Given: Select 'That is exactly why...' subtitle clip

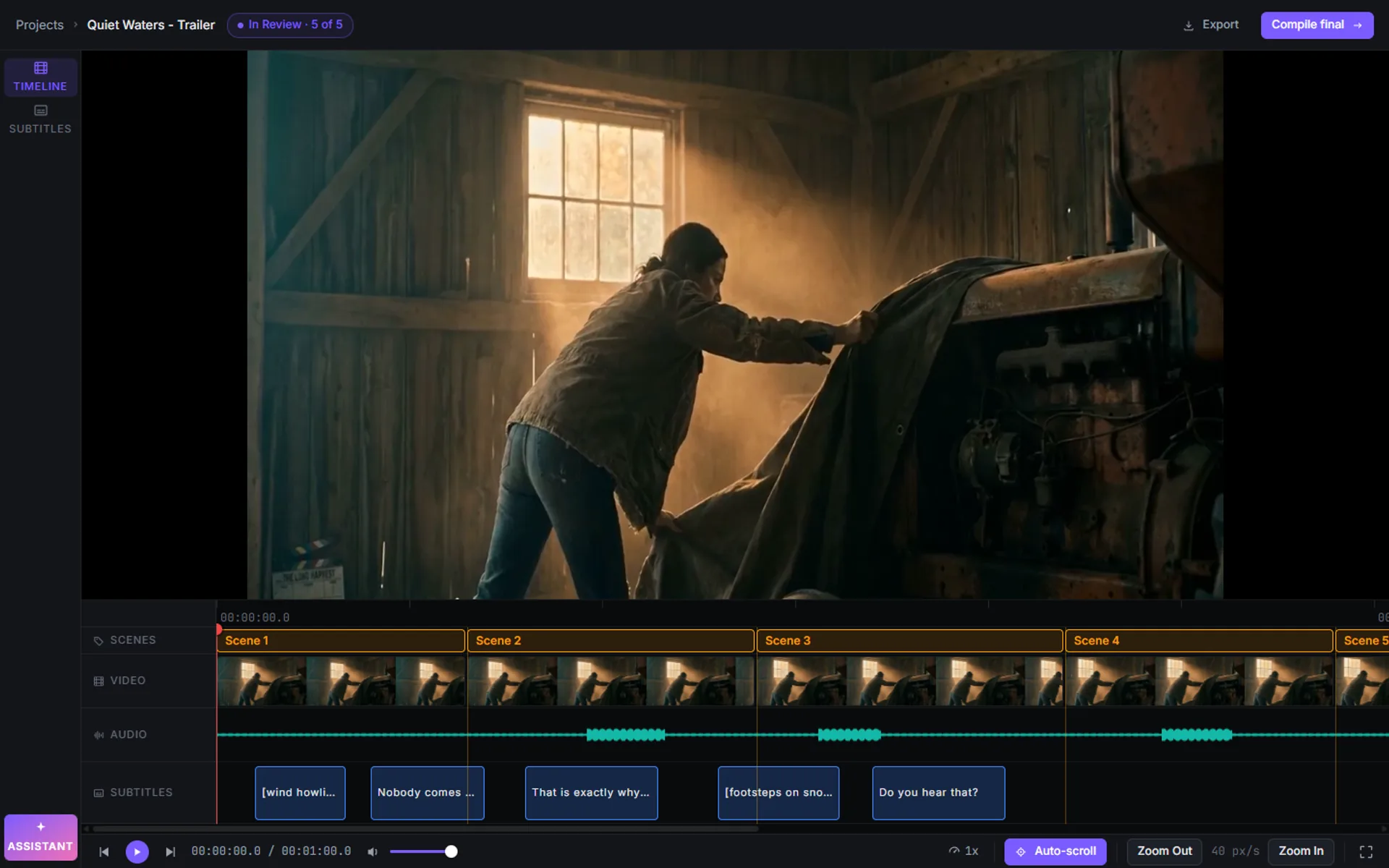Looking at the screenshot, I should 591,793.
